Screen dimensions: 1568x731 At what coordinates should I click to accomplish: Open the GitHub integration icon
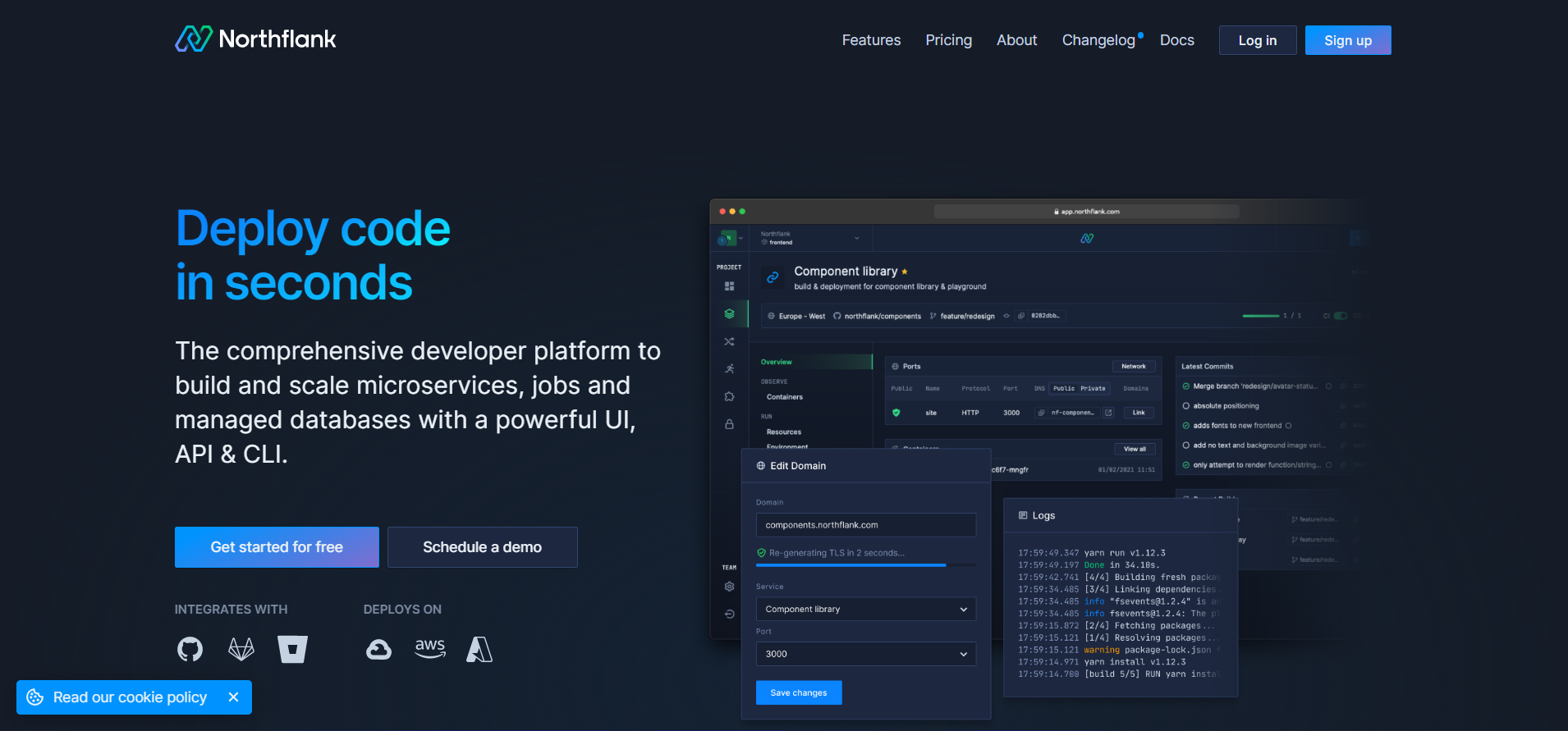tap(190, 650)
